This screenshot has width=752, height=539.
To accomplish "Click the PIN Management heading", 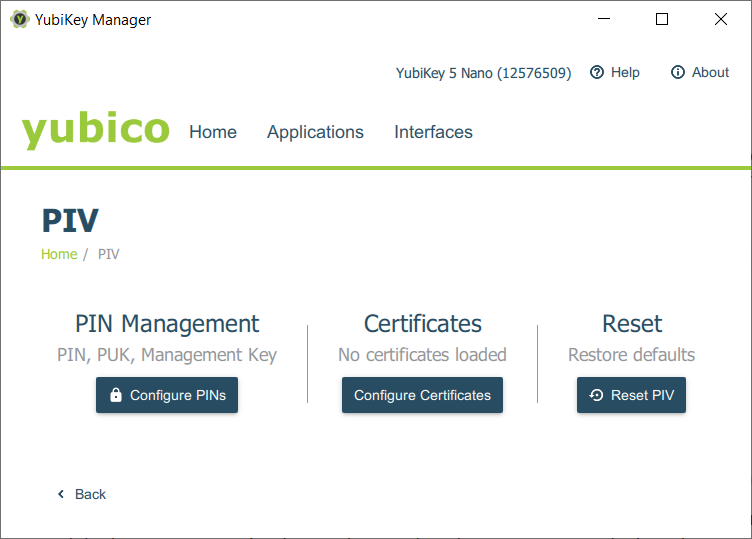I will click(x=167, y=324).
